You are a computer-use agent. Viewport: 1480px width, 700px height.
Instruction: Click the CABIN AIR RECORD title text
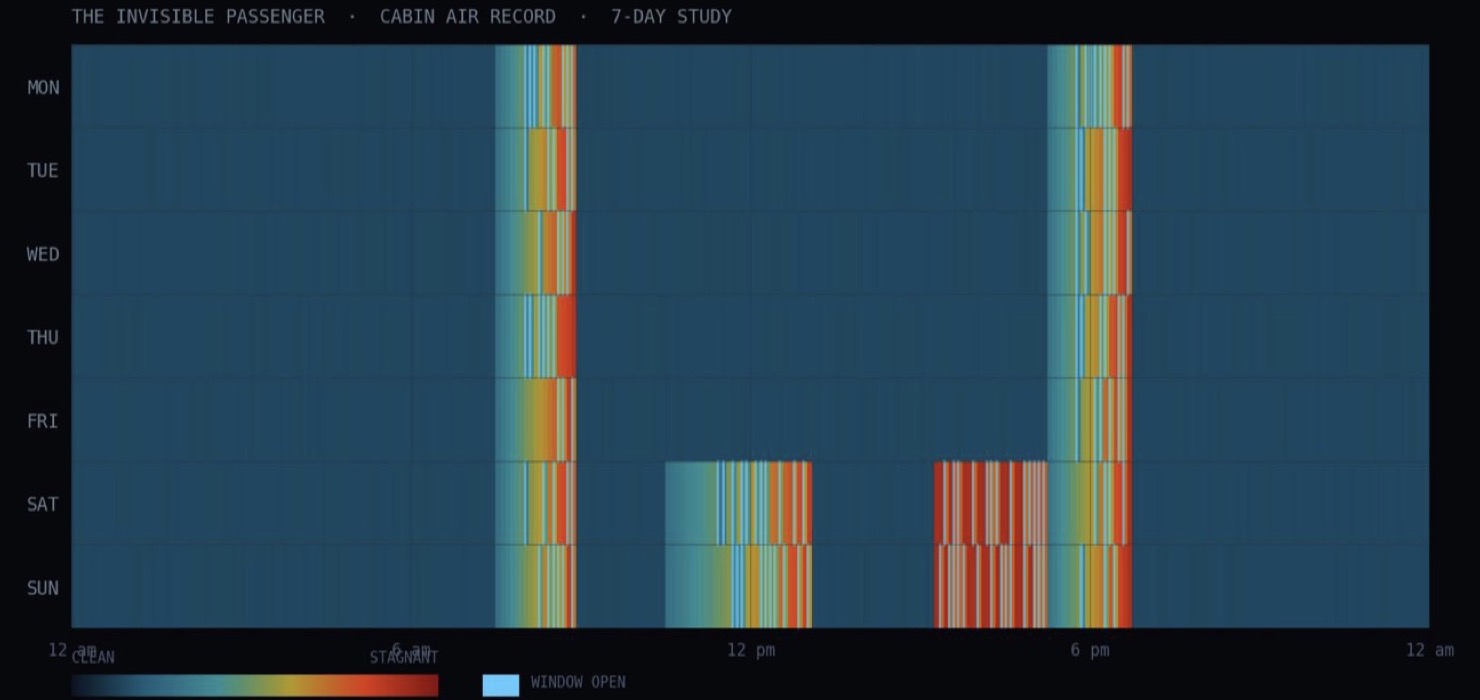point(468,17)
